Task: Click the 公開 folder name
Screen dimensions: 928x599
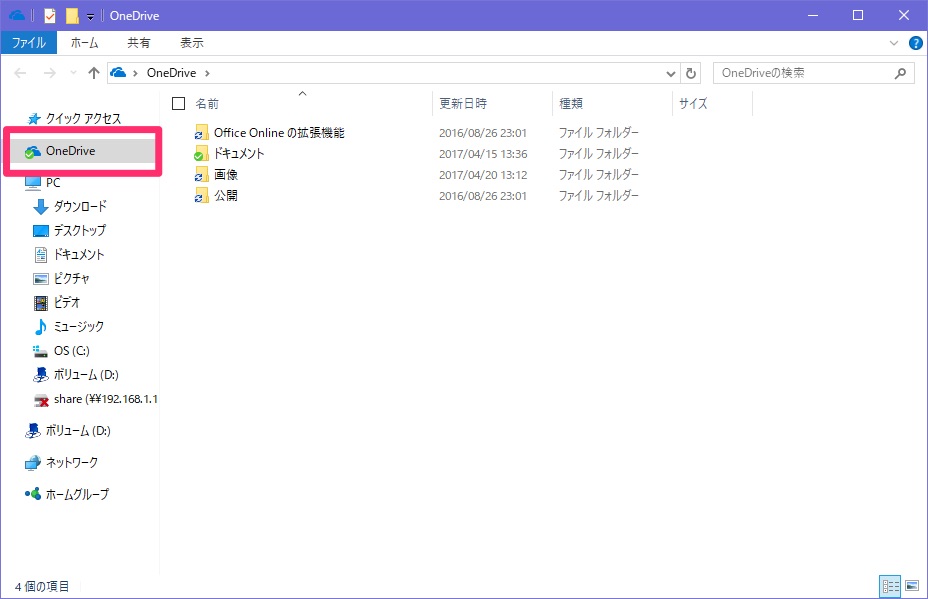Action: point(226,196)
